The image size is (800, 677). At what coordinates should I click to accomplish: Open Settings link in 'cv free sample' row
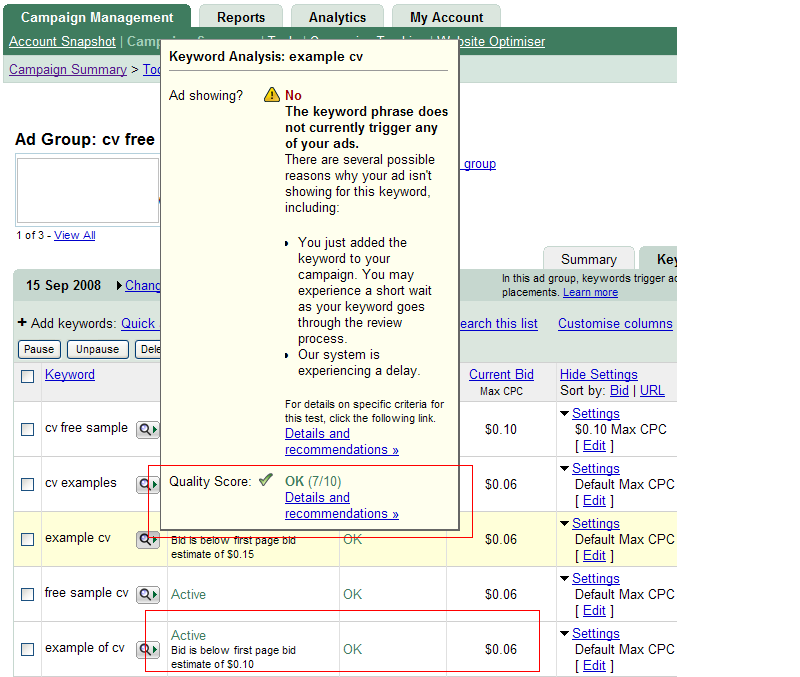(596, 414)
